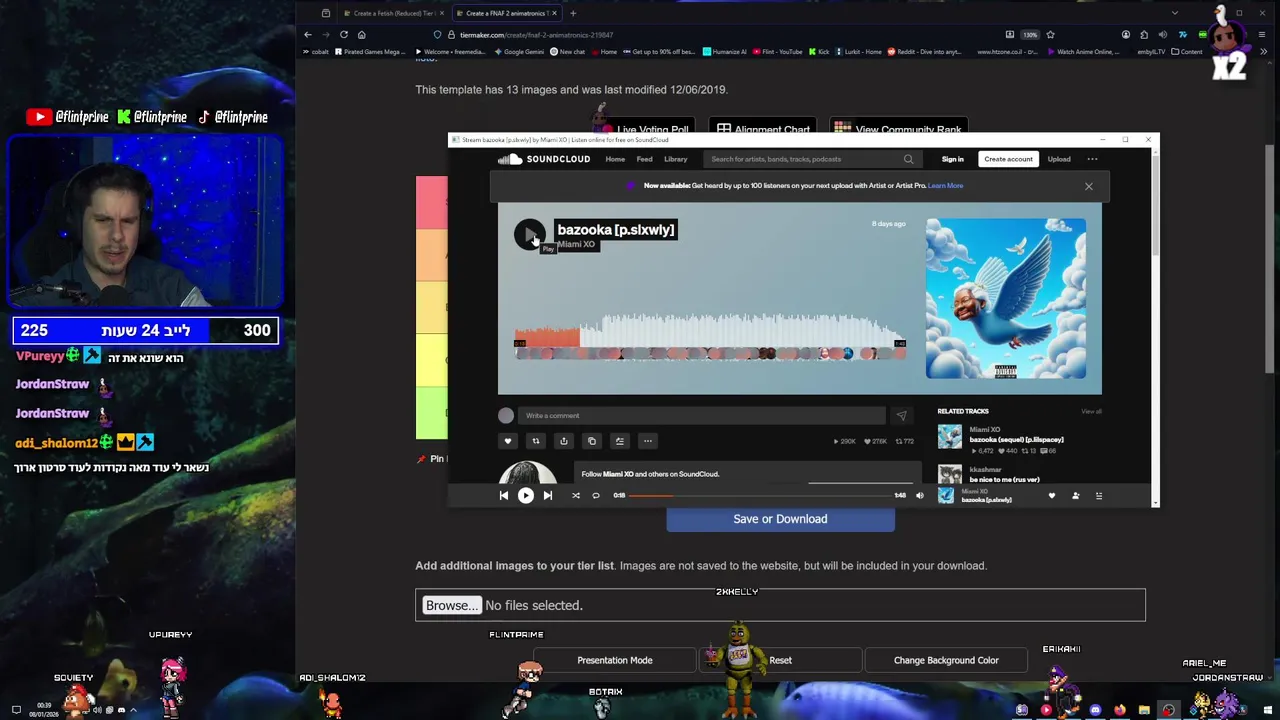Open the track's More actions menu
The image size is (1280, 720).
click(648, 441)
